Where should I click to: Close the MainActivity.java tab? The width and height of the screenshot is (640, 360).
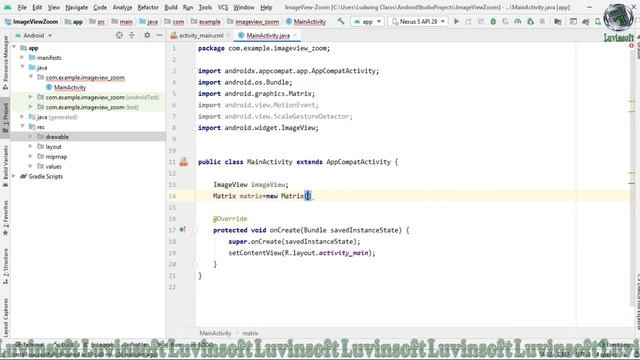pyautogui.click(x=295, y=36)
